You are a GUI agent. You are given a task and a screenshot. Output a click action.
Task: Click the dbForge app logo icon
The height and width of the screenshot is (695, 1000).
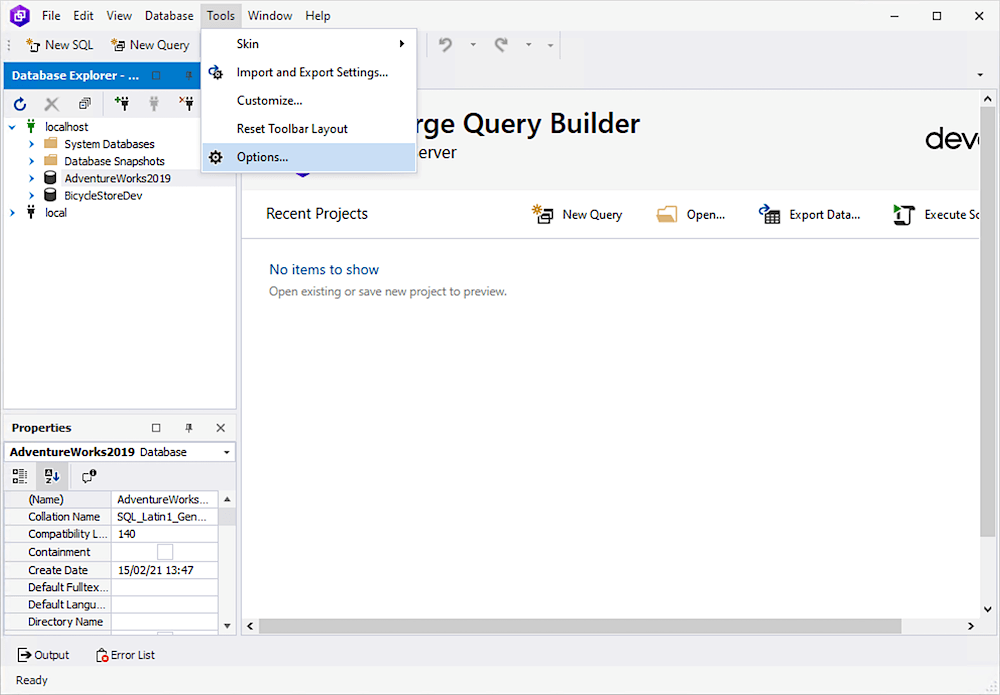pos(20,15)
